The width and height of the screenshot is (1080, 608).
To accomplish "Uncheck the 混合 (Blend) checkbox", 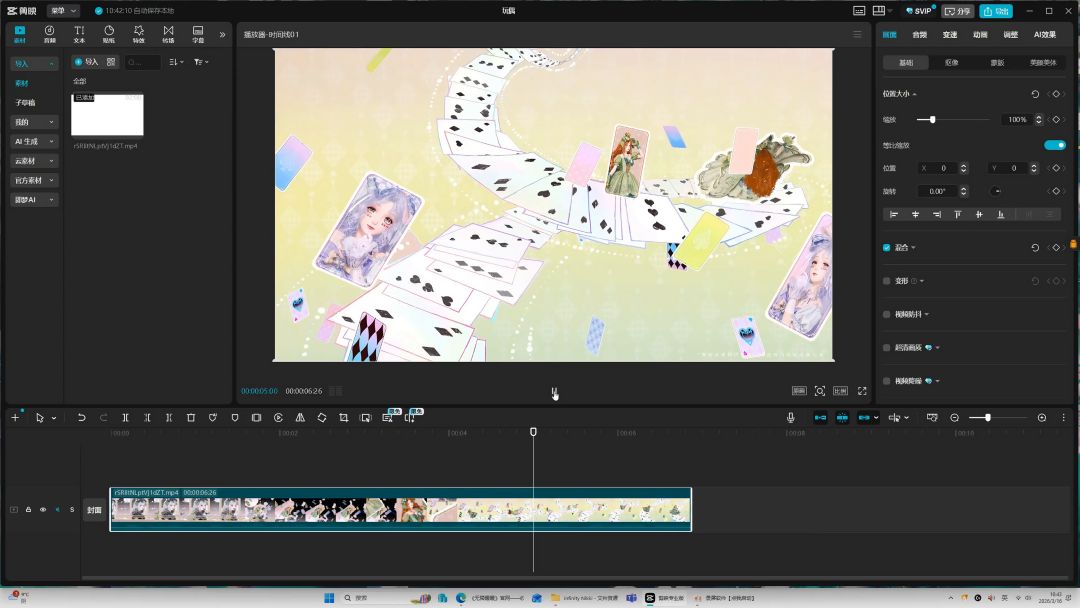I will [887, 247].
